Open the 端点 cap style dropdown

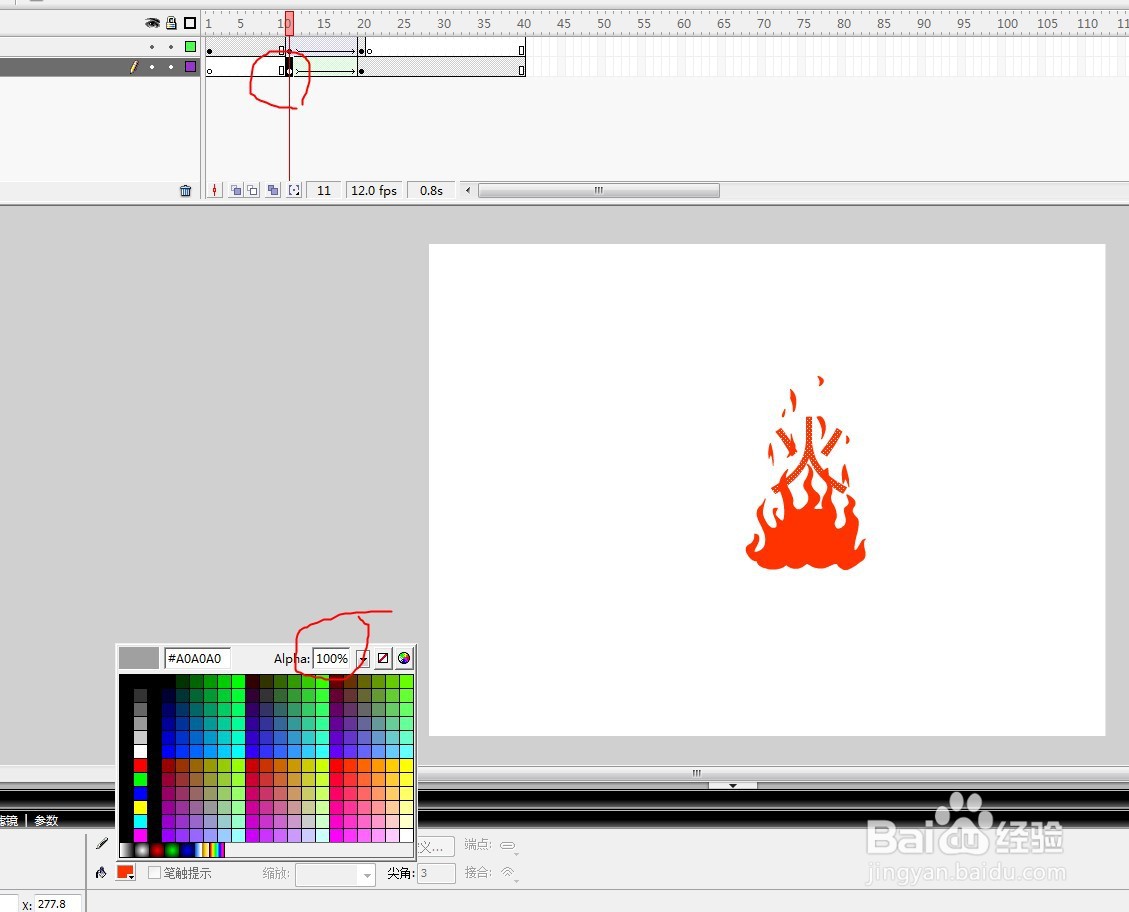pos(509,846)
